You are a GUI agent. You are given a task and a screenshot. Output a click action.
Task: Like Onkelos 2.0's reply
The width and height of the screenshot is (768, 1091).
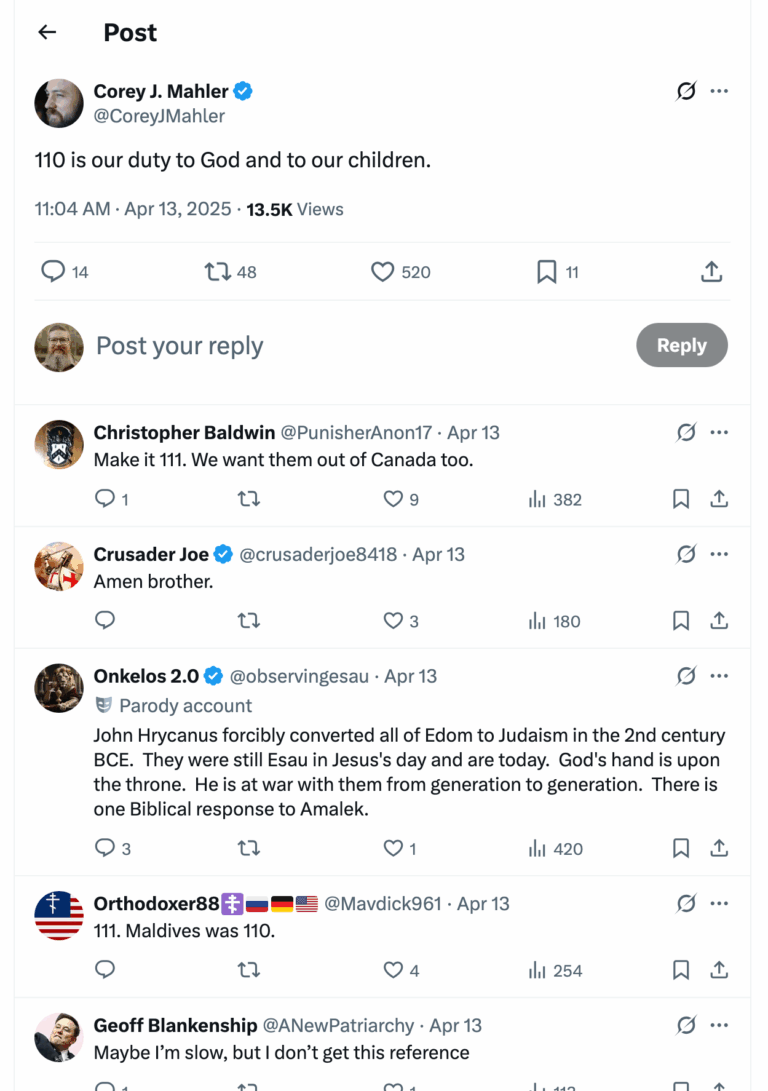click(394, 848)
